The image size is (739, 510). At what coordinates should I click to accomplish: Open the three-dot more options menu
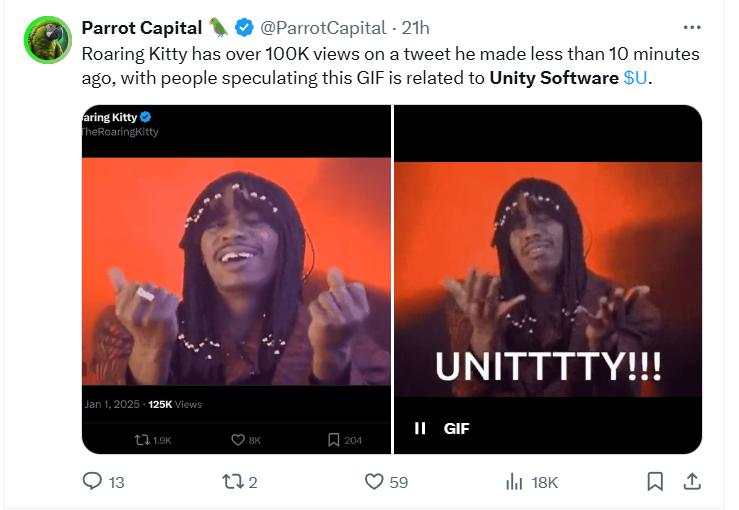tap(691, 28)
